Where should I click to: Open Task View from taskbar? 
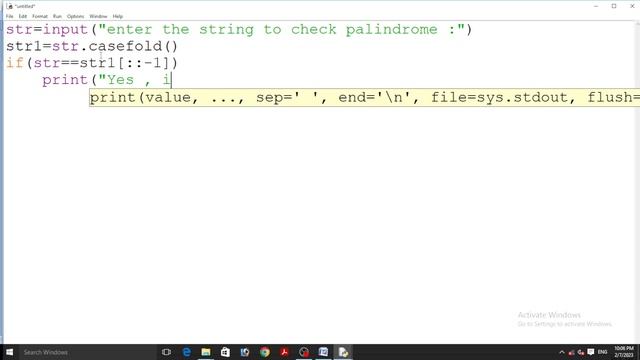click(x=166, y=352)
